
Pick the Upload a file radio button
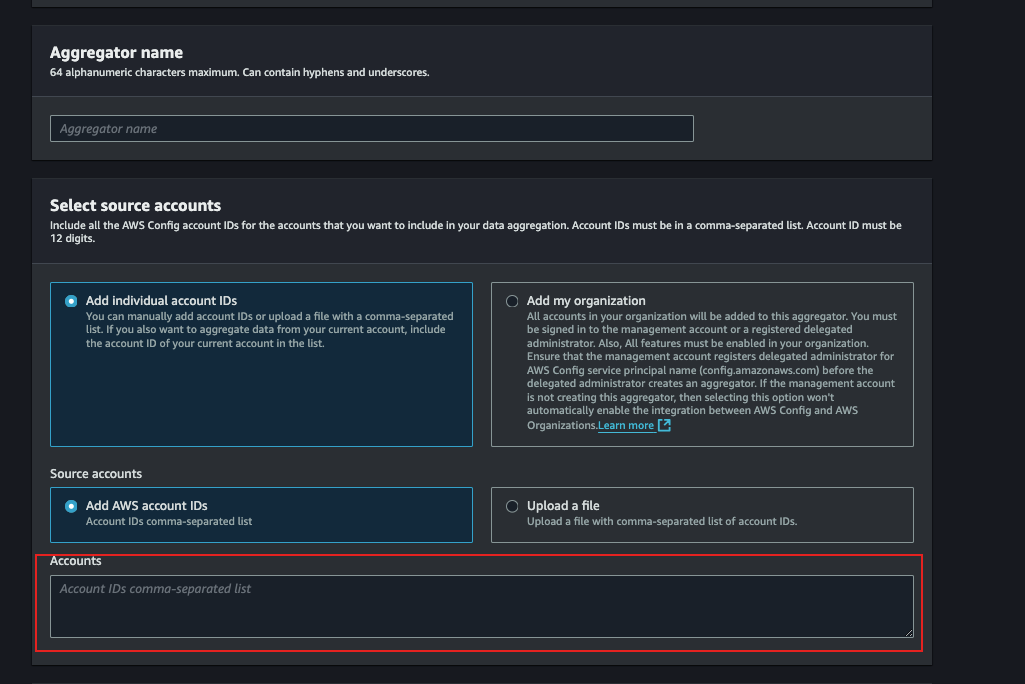click(x=512, y=506)
